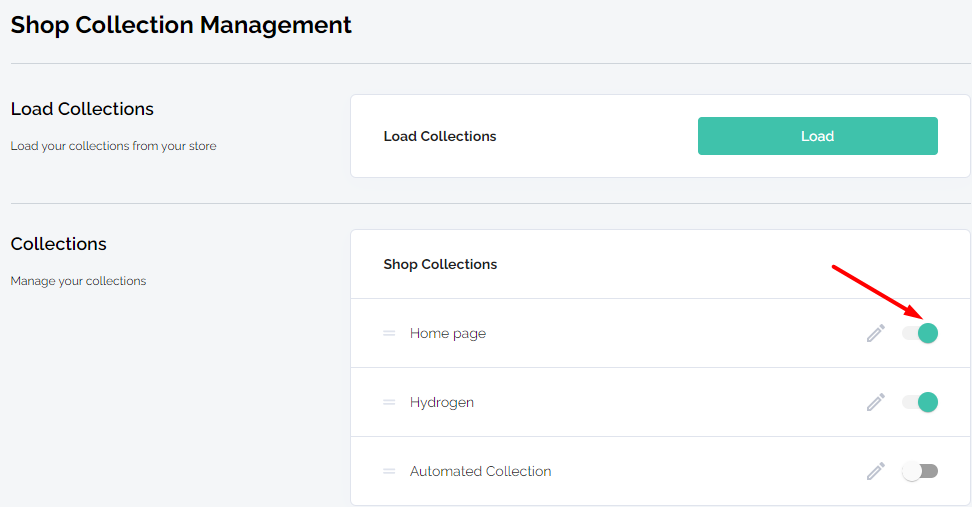Select the Load Collections card label
The image size is (972, 507).
point(440,136)
